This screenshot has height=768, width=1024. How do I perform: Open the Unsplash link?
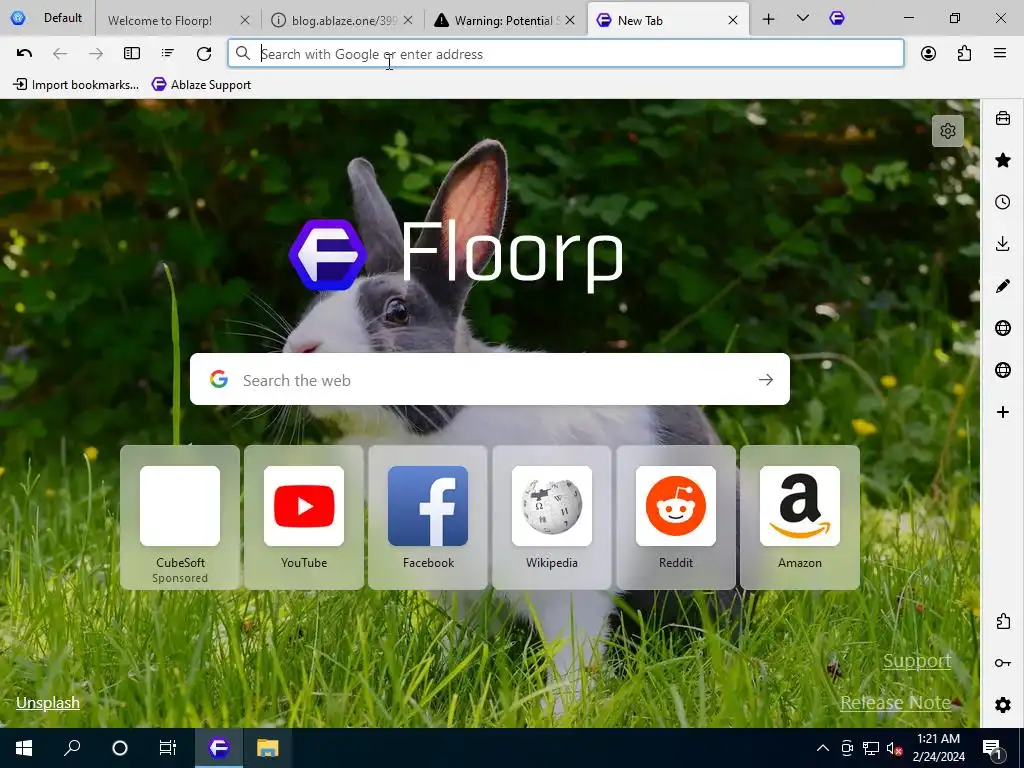pyautogui.click(x=48, y=703)
